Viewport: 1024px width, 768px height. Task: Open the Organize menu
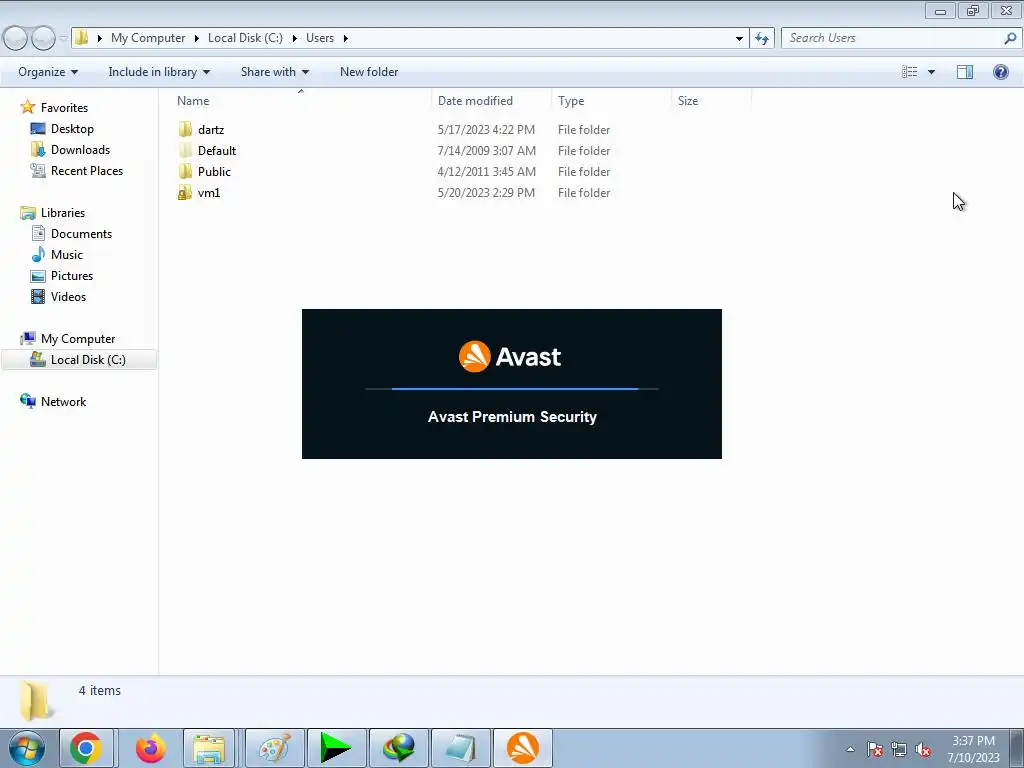pyautogui.click(x=48, y=72)
